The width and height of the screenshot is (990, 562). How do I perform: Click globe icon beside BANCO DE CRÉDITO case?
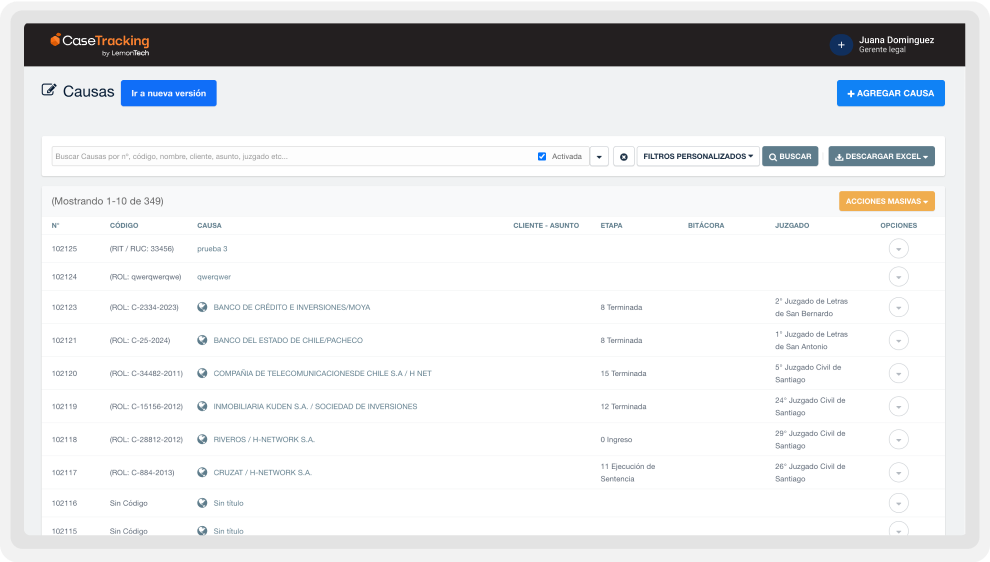click(202, 307)
